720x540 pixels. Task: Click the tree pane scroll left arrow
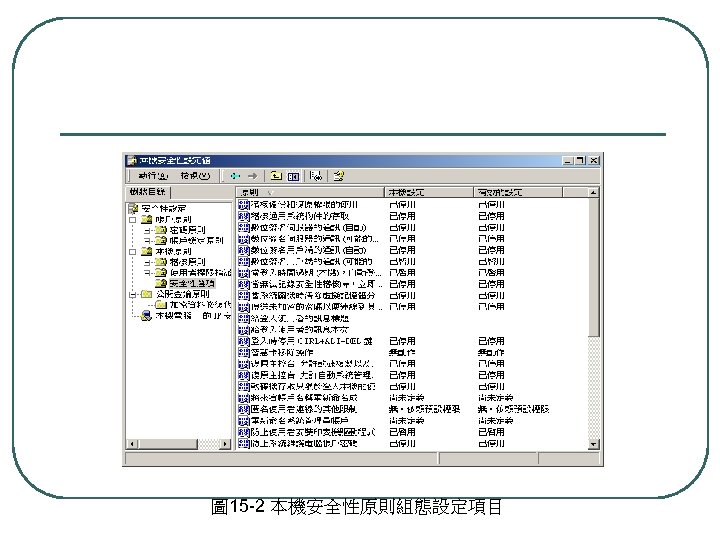click(x=132, y=444)
